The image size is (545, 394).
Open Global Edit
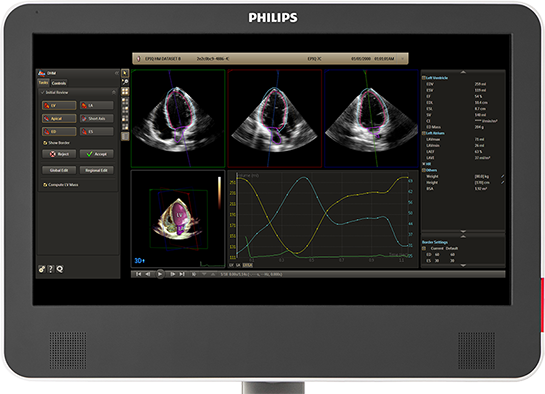tap(59, 170)
